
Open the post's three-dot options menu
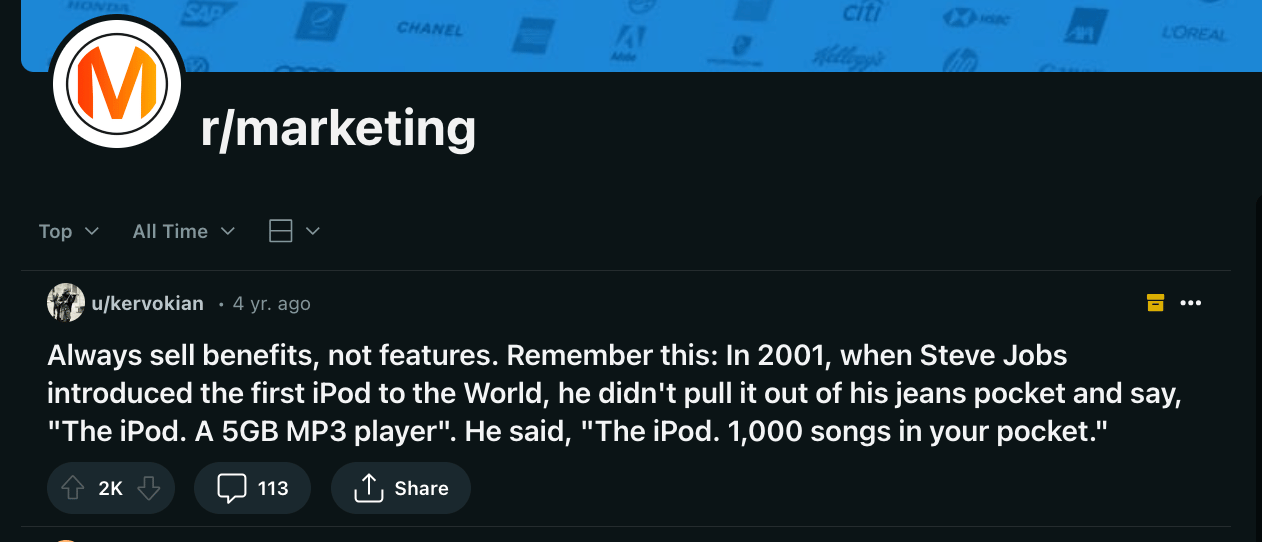[x=1190, y=303]
